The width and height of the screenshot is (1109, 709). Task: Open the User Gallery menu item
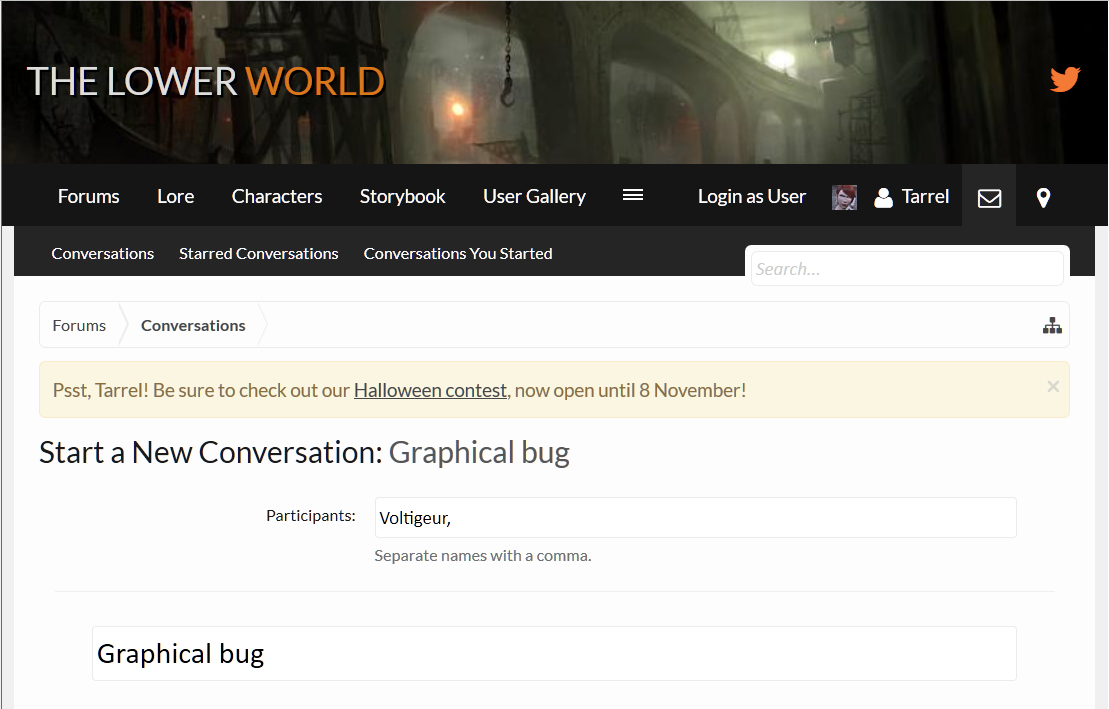coord(534,197)
